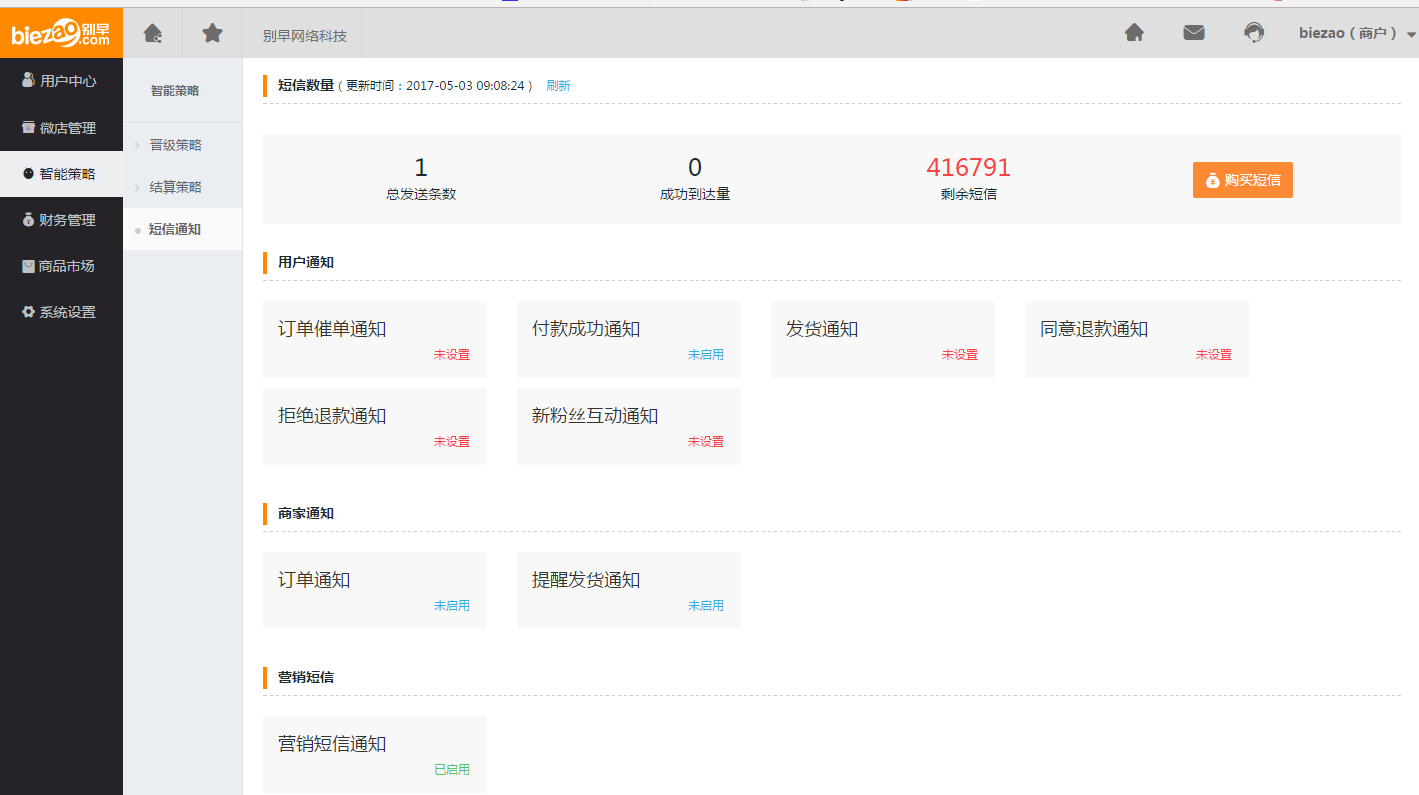The image size is (1419, 795).
Task: Click the star favorites icon
Action: coord(212,34)
